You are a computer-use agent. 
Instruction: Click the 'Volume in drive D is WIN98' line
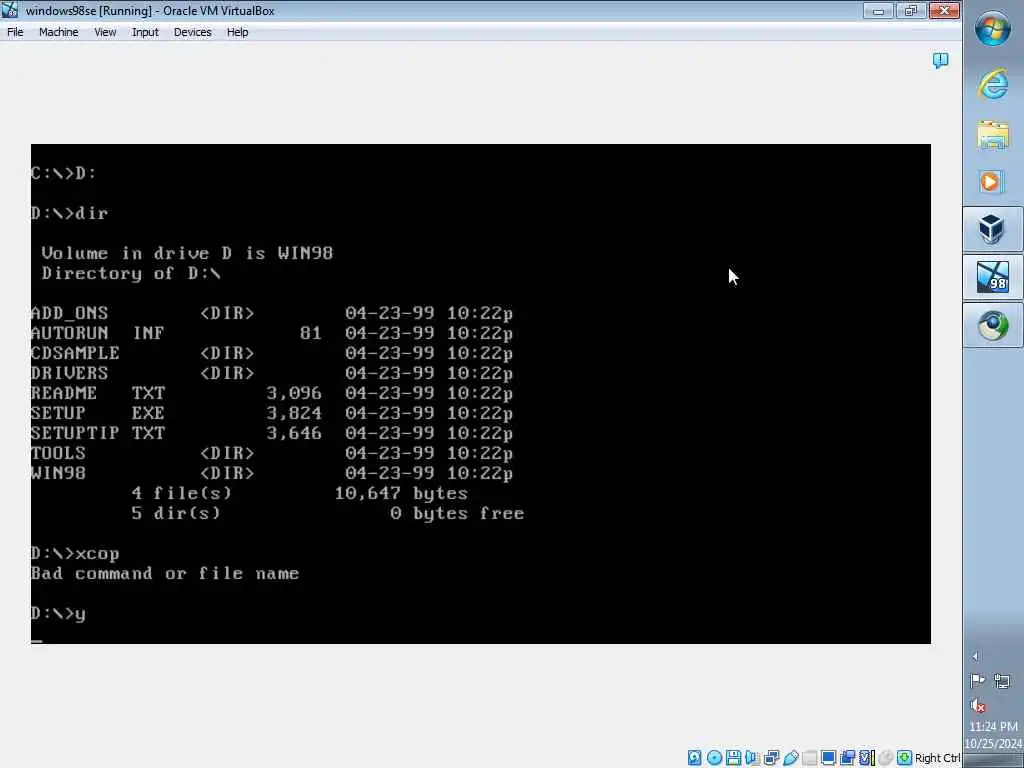pyautogui.click(x=187, y=253)
